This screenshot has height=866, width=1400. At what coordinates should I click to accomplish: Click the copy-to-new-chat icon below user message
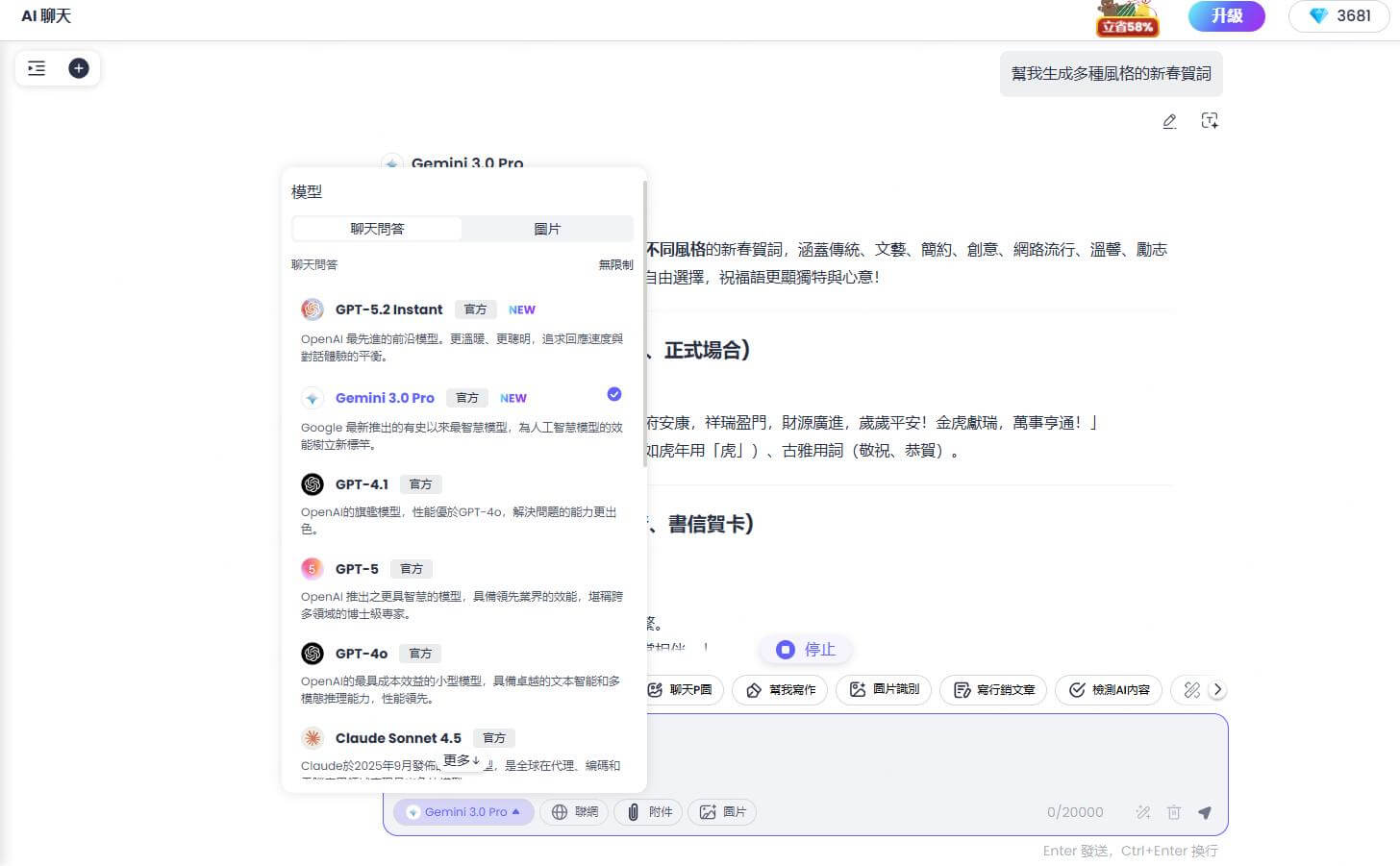pos(1210,120)
